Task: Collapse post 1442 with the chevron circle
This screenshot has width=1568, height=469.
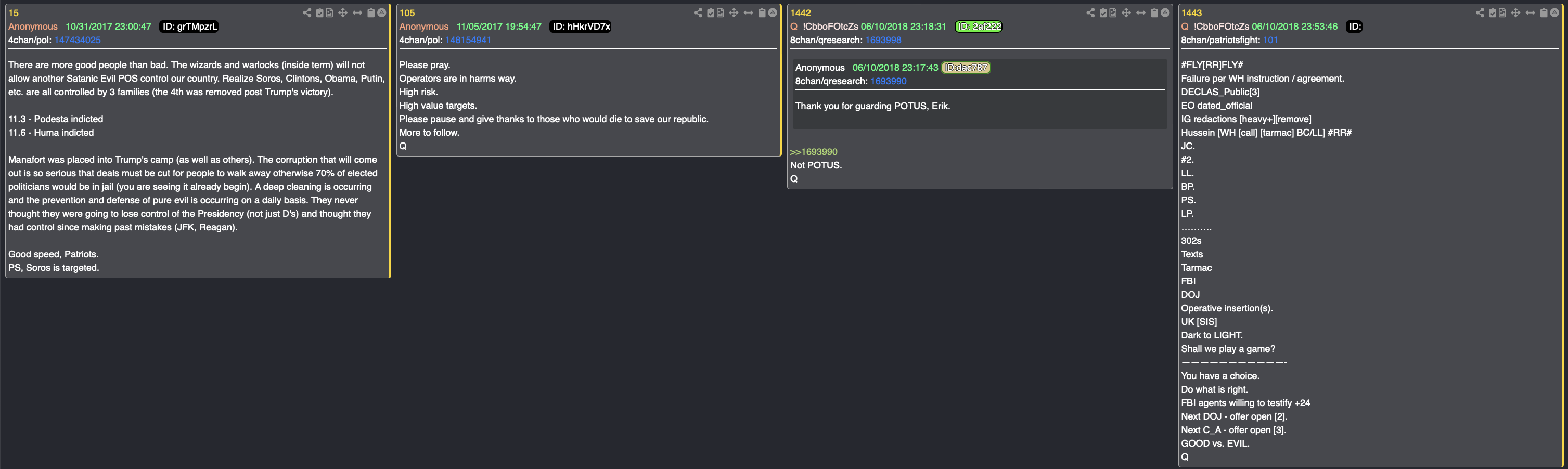Action: [x=1165, y=13]
